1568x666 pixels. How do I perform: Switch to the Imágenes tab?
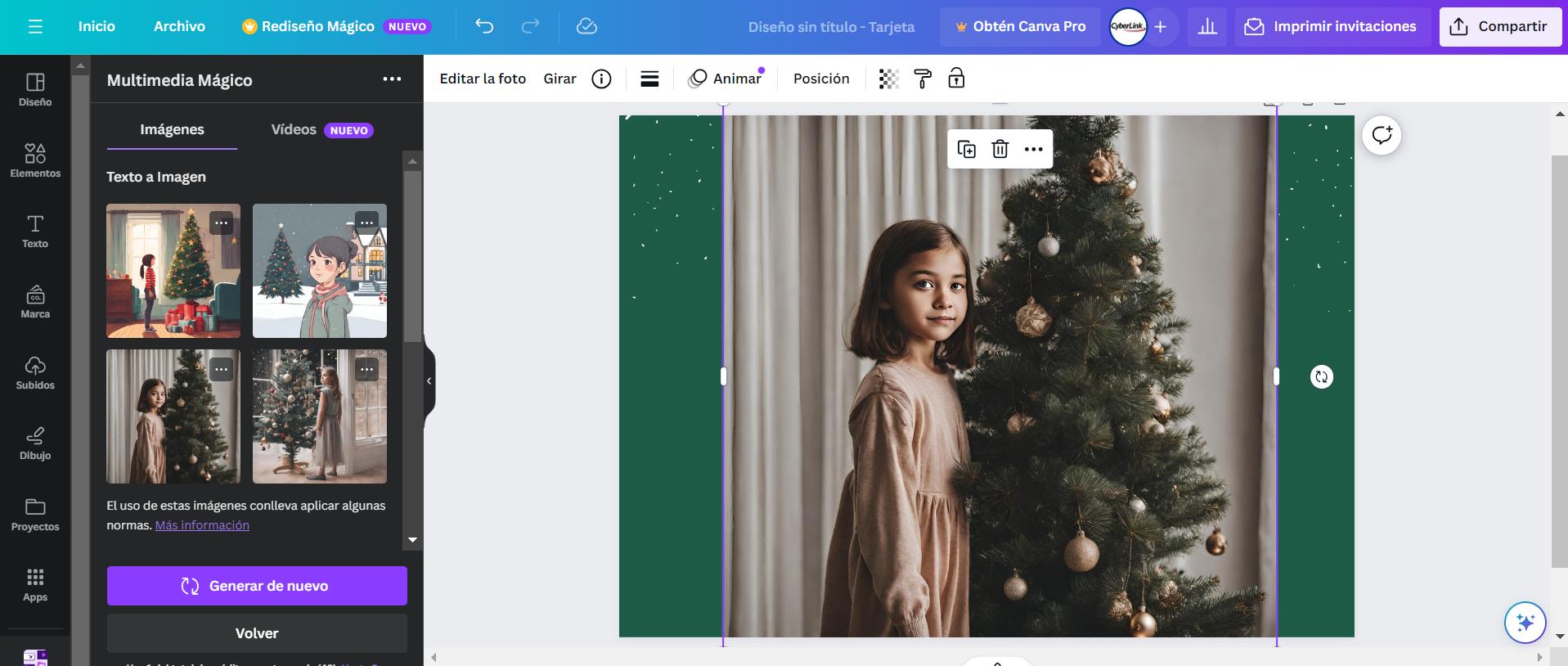172,129
